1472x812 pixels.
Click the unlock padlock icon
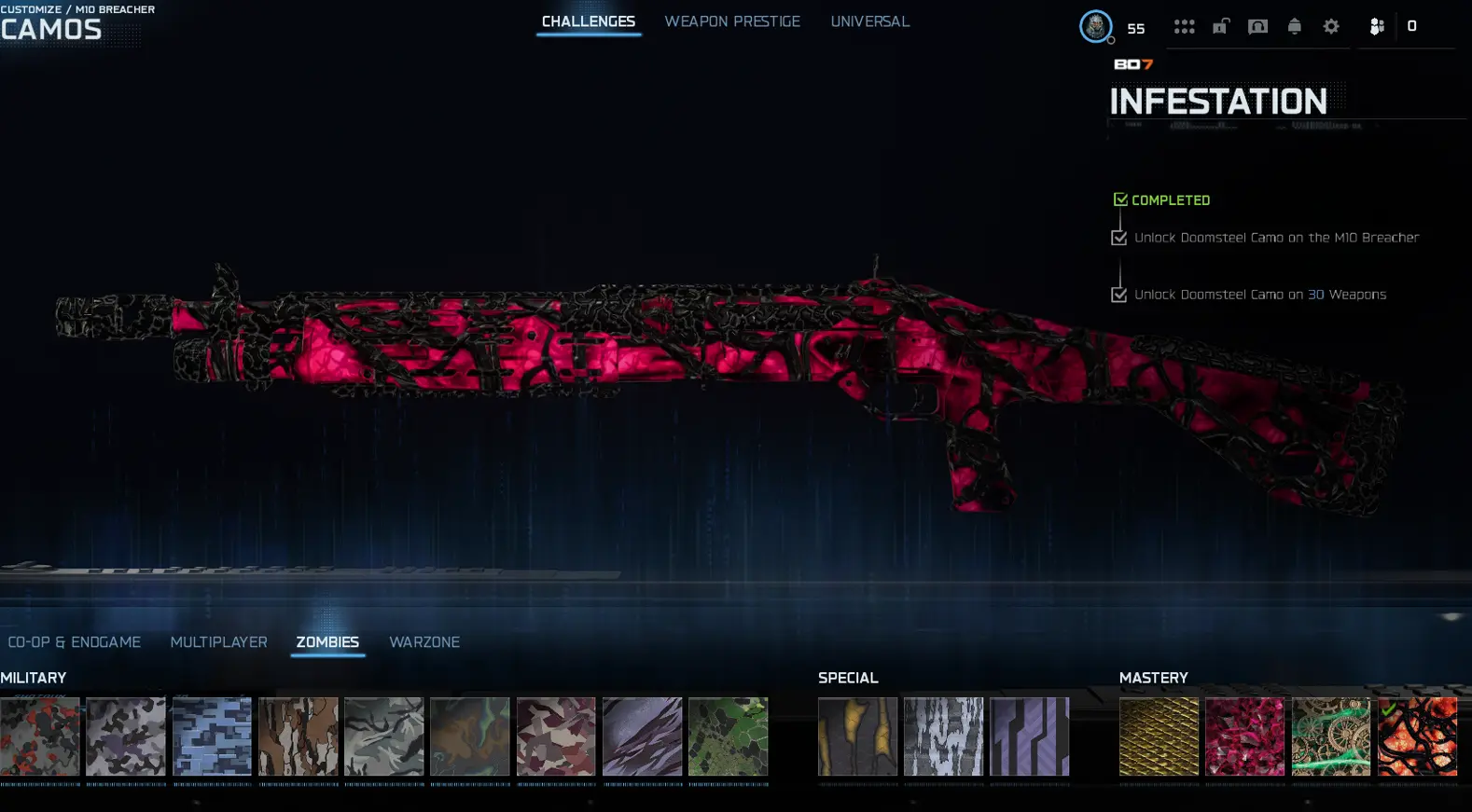1220,26
